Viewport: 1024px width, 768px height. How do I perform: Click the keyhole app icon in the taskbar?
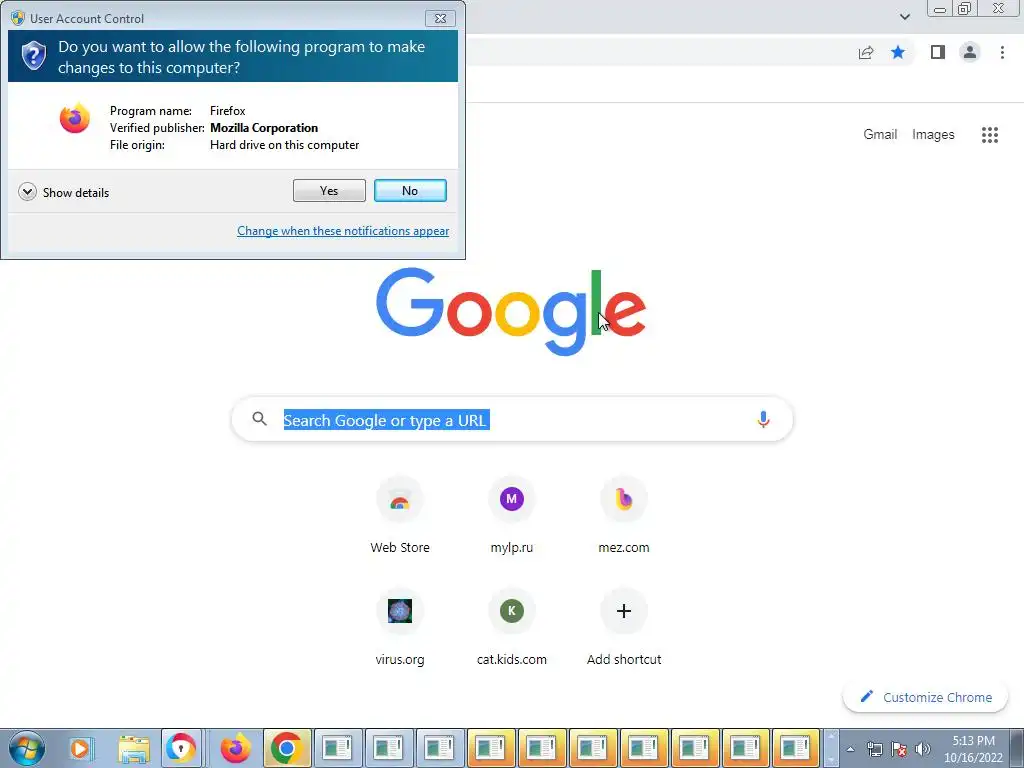coord(181,748)
